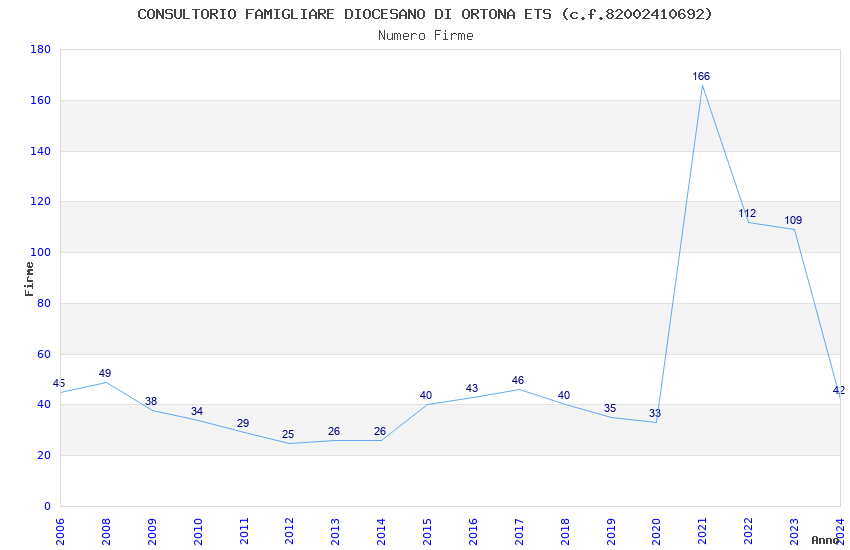Click the Firme y-axis title
The width and height of the screenshot is (850, 550).
point(29,279)
